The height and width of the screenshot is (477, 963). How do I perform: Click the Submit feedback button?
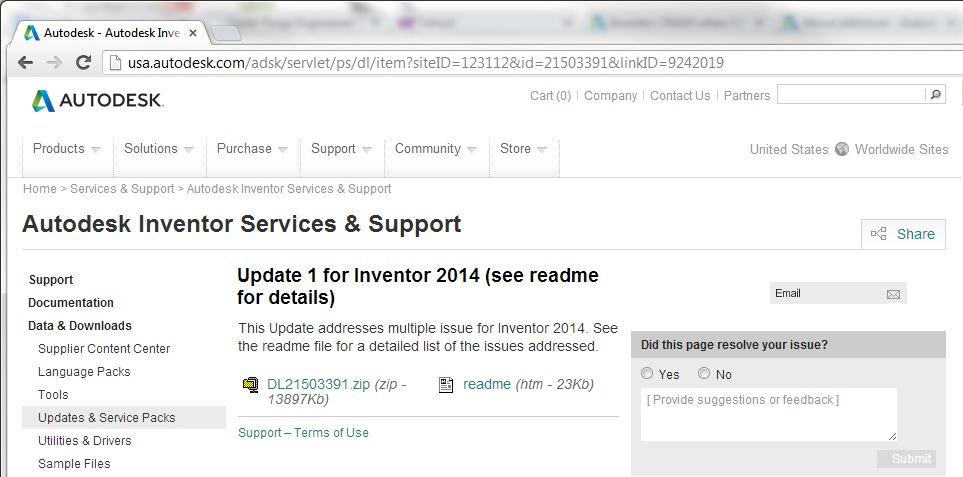click(906, 459)
